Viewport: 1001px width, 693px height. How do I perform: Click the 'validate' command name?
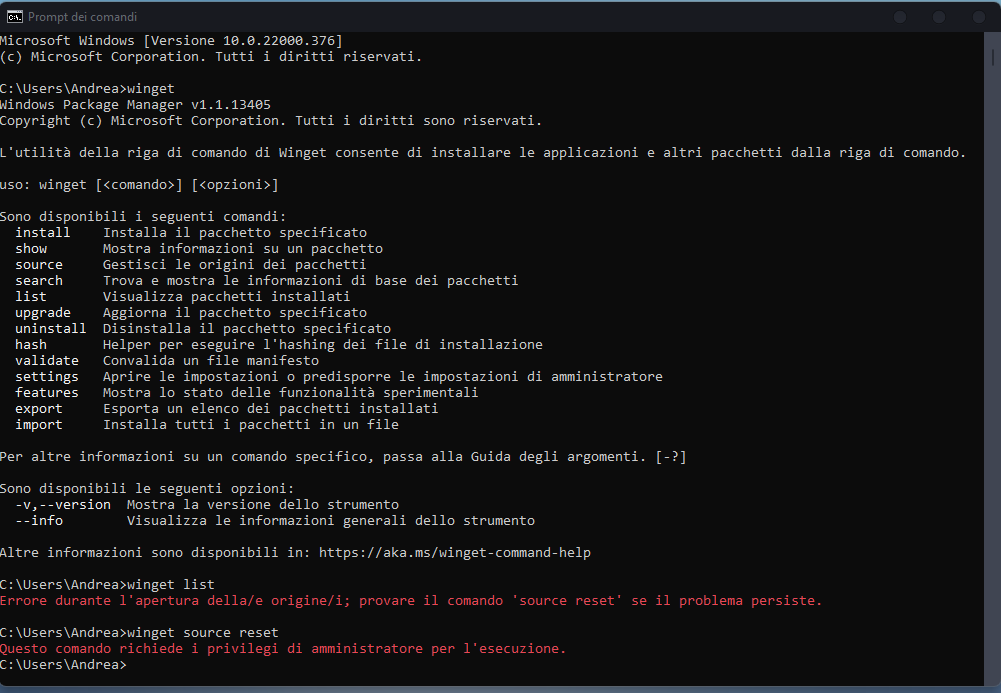click(x=47, y=361)
